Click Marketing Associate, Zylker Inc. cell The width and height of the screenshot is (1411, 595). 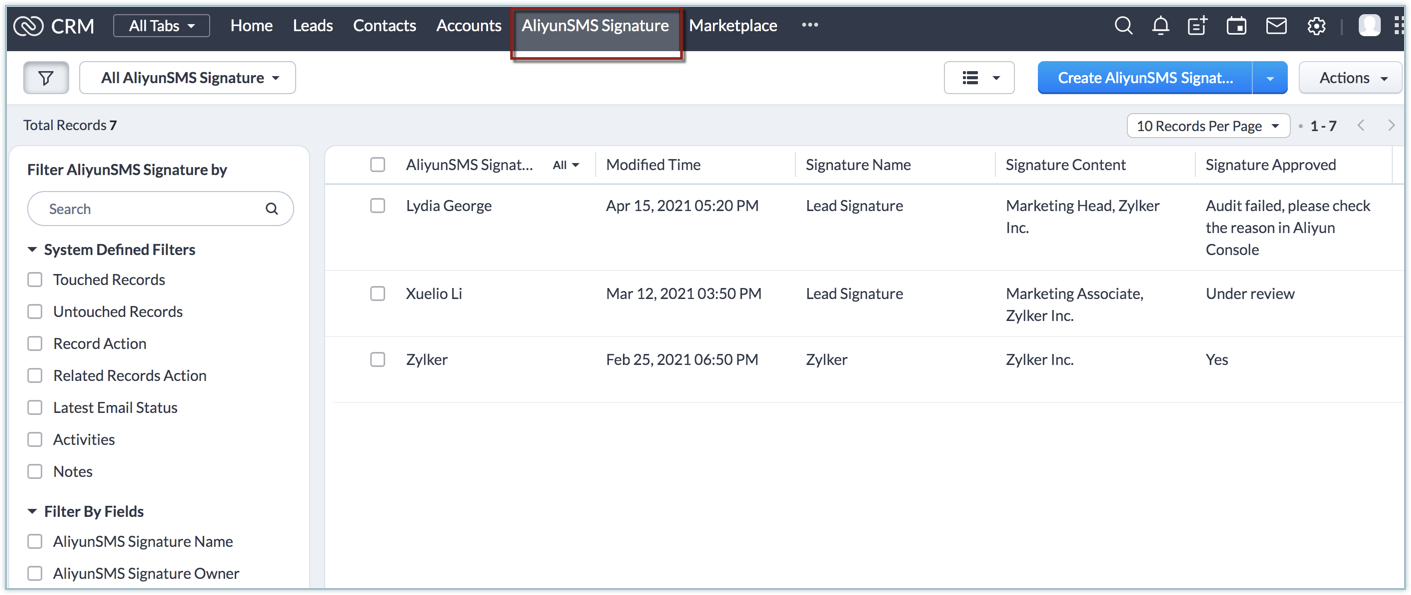coord(1075,305)
